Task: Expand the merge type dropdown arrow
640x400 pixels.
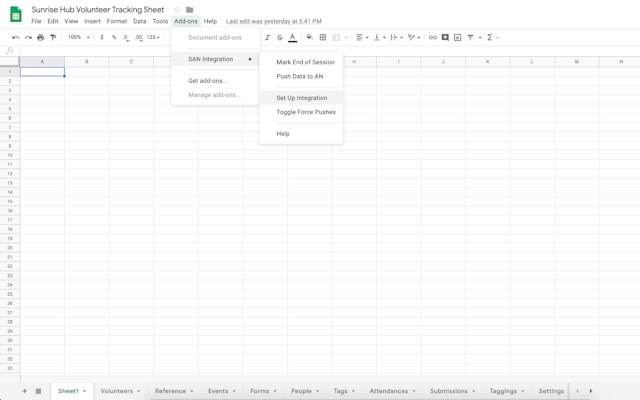Action: click(346, 38)
